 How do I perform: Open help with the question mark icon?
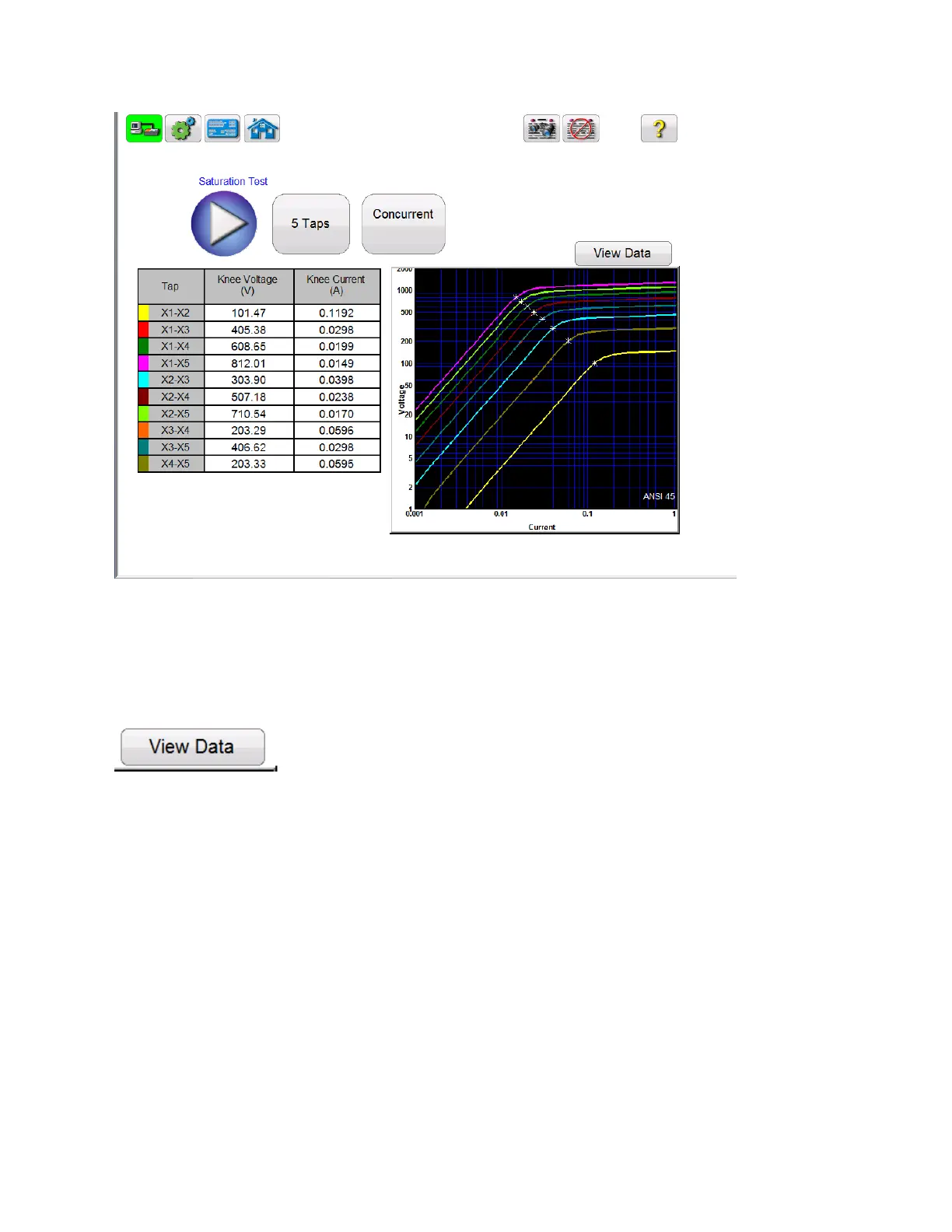[659, 128]
